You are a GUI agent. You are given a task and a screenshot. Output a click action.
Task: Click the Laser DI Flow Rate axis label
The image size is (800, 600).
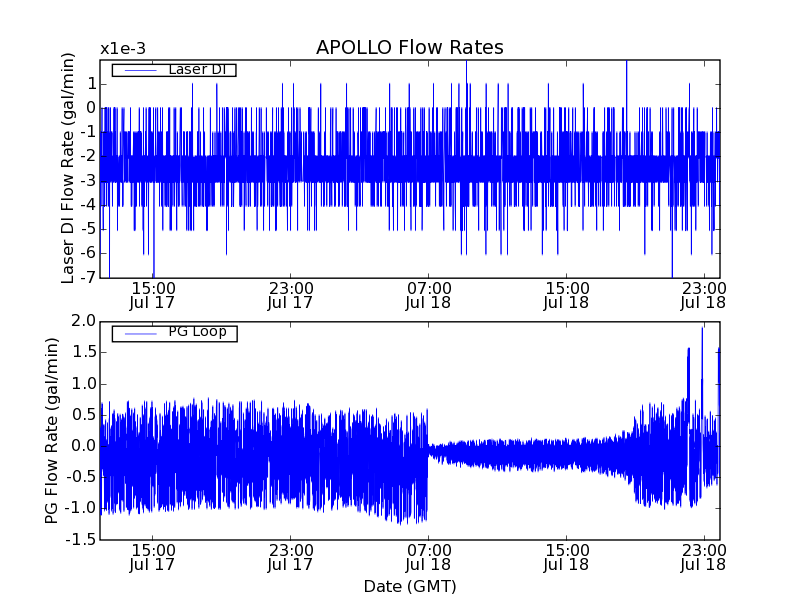pyautogui.click(x=67, y=168)
